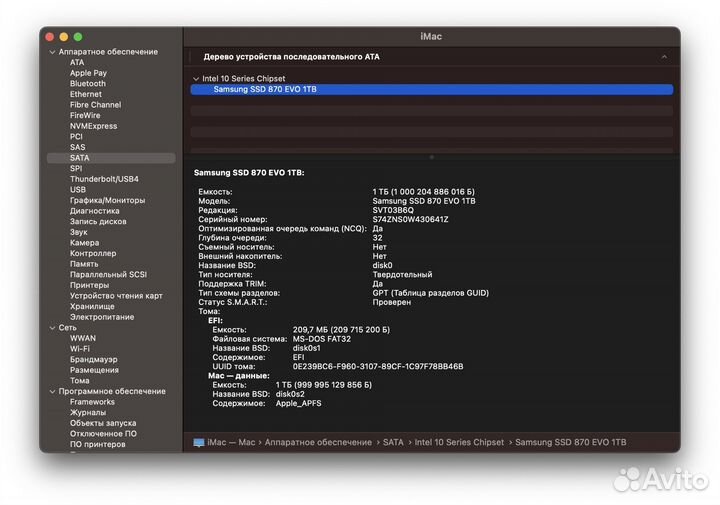The image size is (720, 505).
Task: Open the FireWire section
Action: [x=85, y=115]
